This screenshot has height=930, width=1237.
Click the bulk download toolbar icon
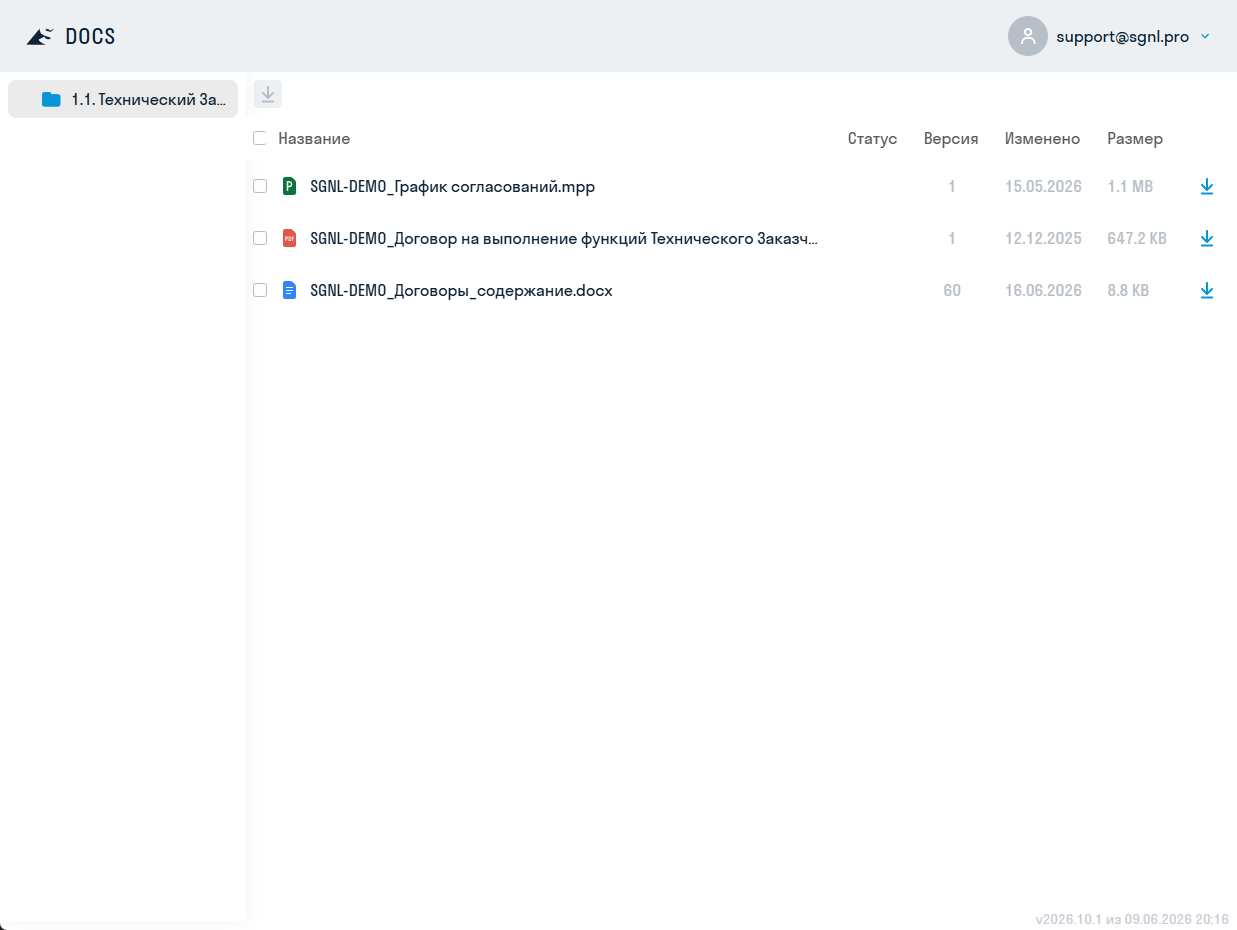tap(268, 95)
